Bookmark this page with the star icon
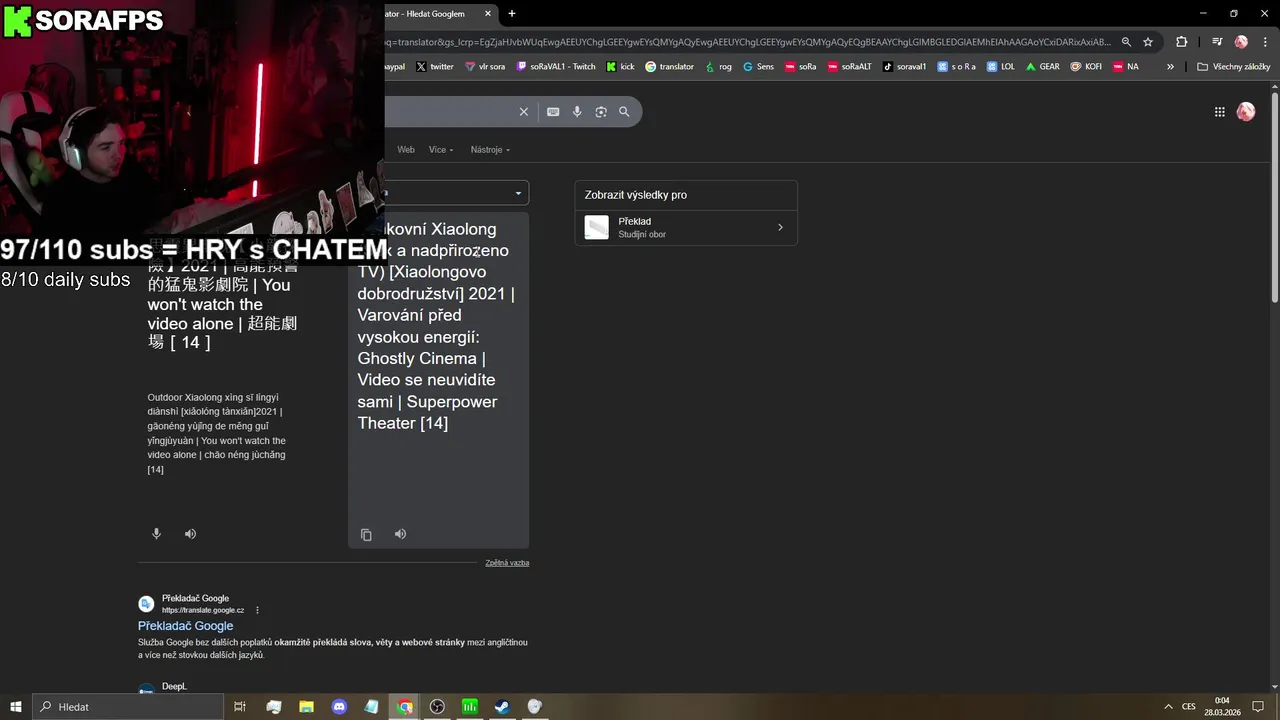 tap(1148, 42)
